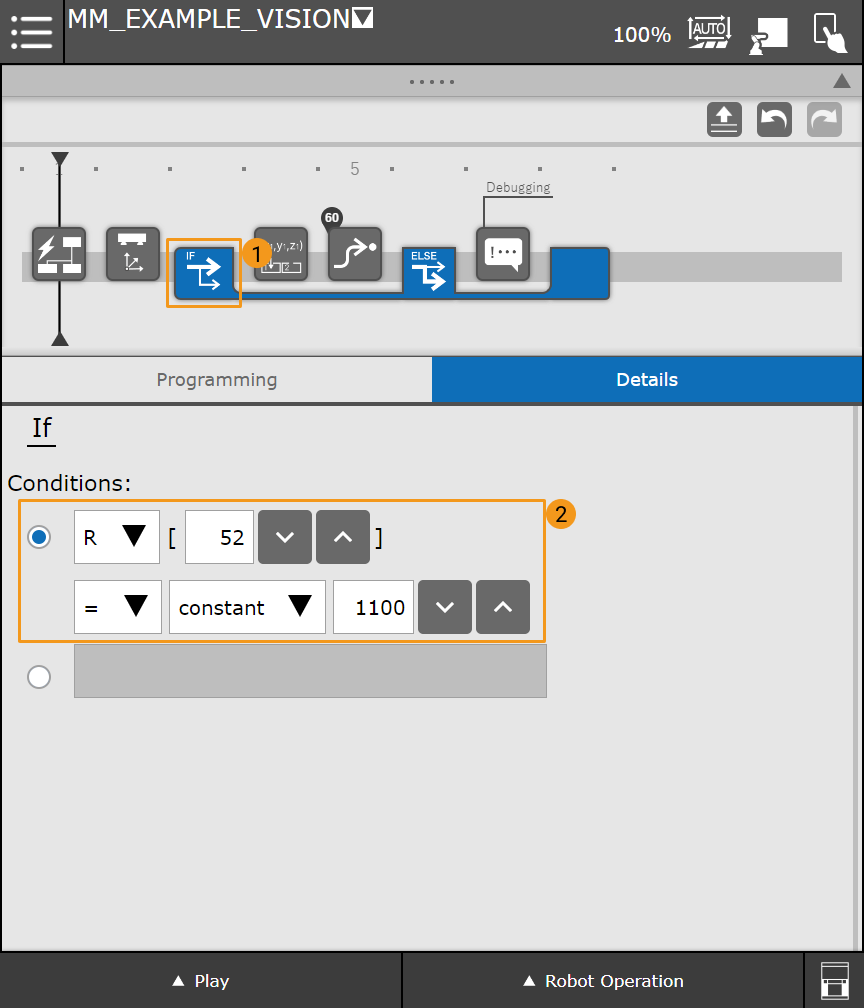
Task: Open the hamburger main menu
Action: coord(32,32)
